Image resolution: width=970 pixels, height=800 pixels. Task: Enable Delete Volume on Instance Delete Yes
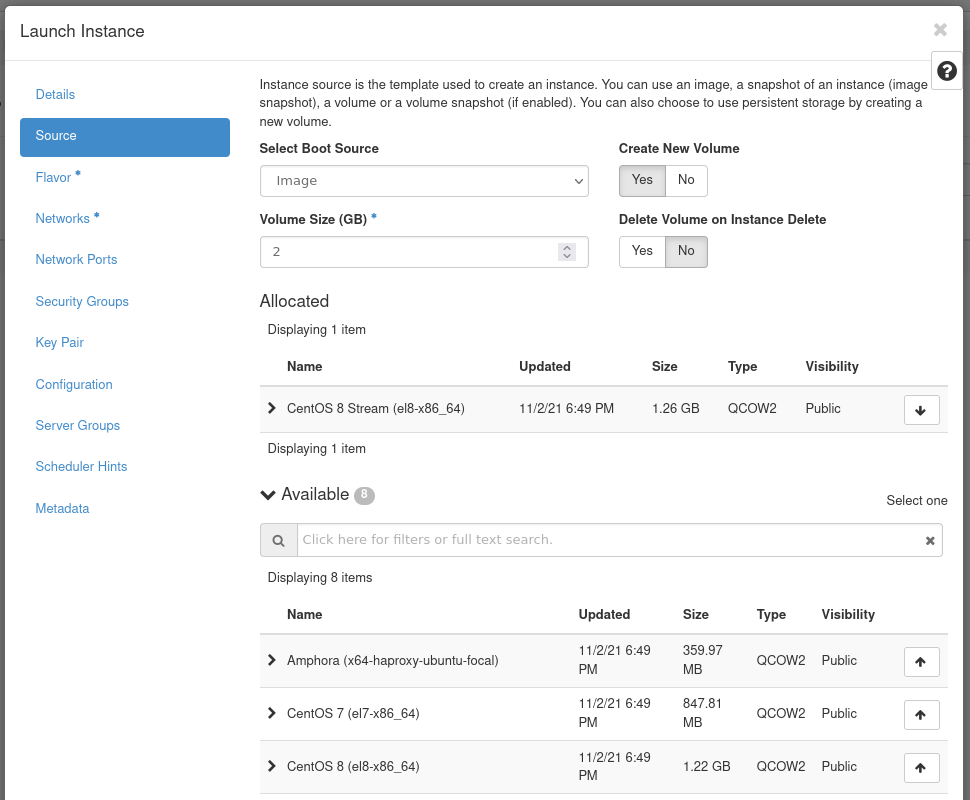pyautogui.click(x=642, y=251)
